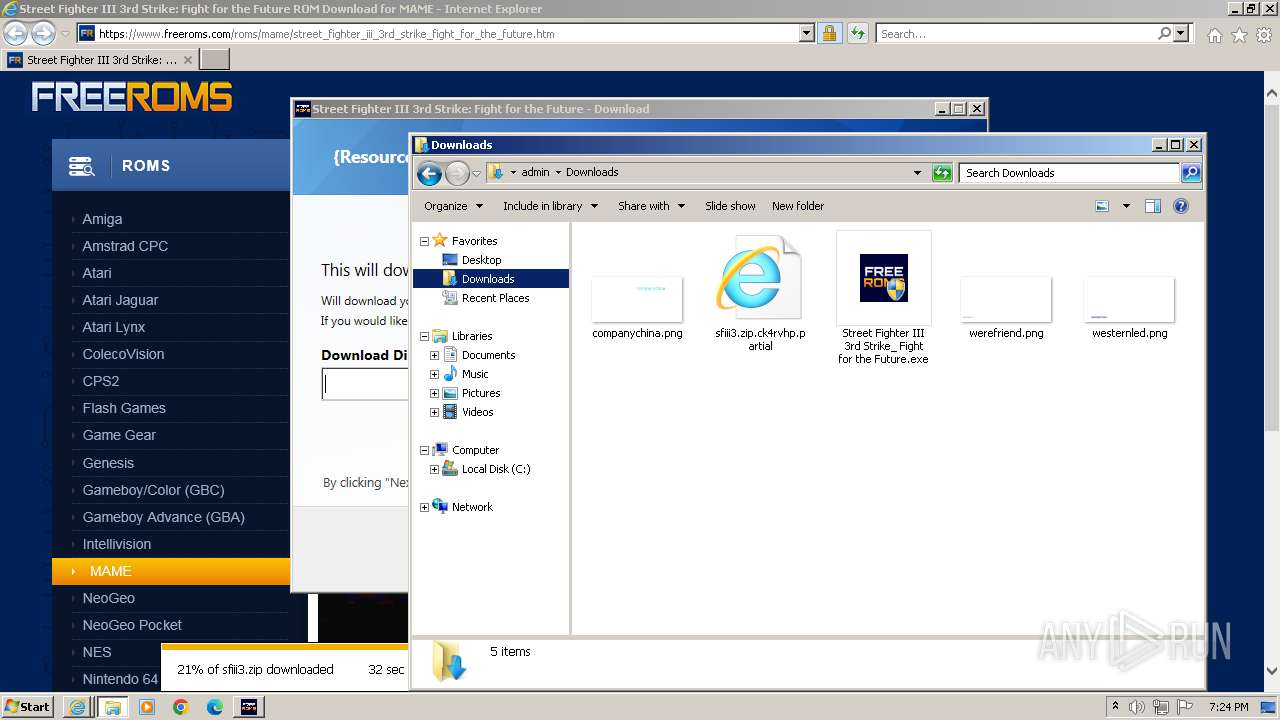Open a new tab in Internet Explorer
Image resolution: width=1280 pixels, height=720 pixels.
(x=215, y=60)
